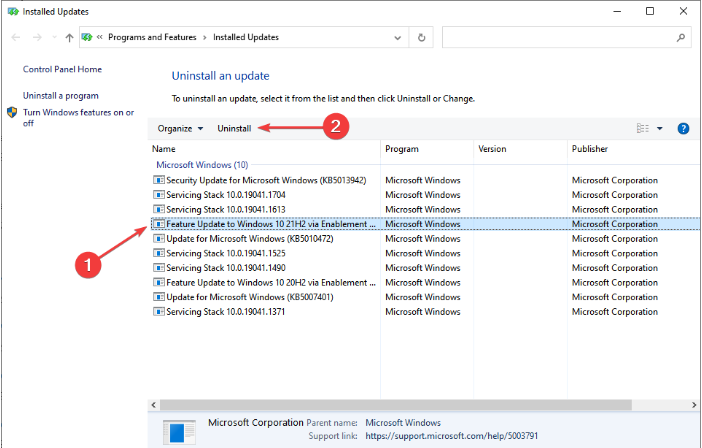Click the change view icon
702x448 pixels.
tap(642, 128)
